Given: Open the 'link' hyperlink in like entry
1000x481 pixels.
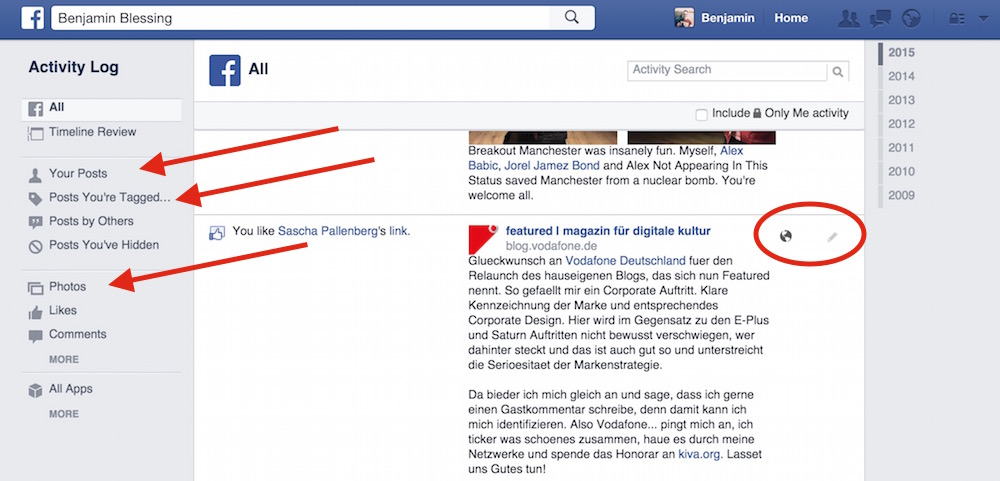Looking at the screenshot, I should click(399, 231).
